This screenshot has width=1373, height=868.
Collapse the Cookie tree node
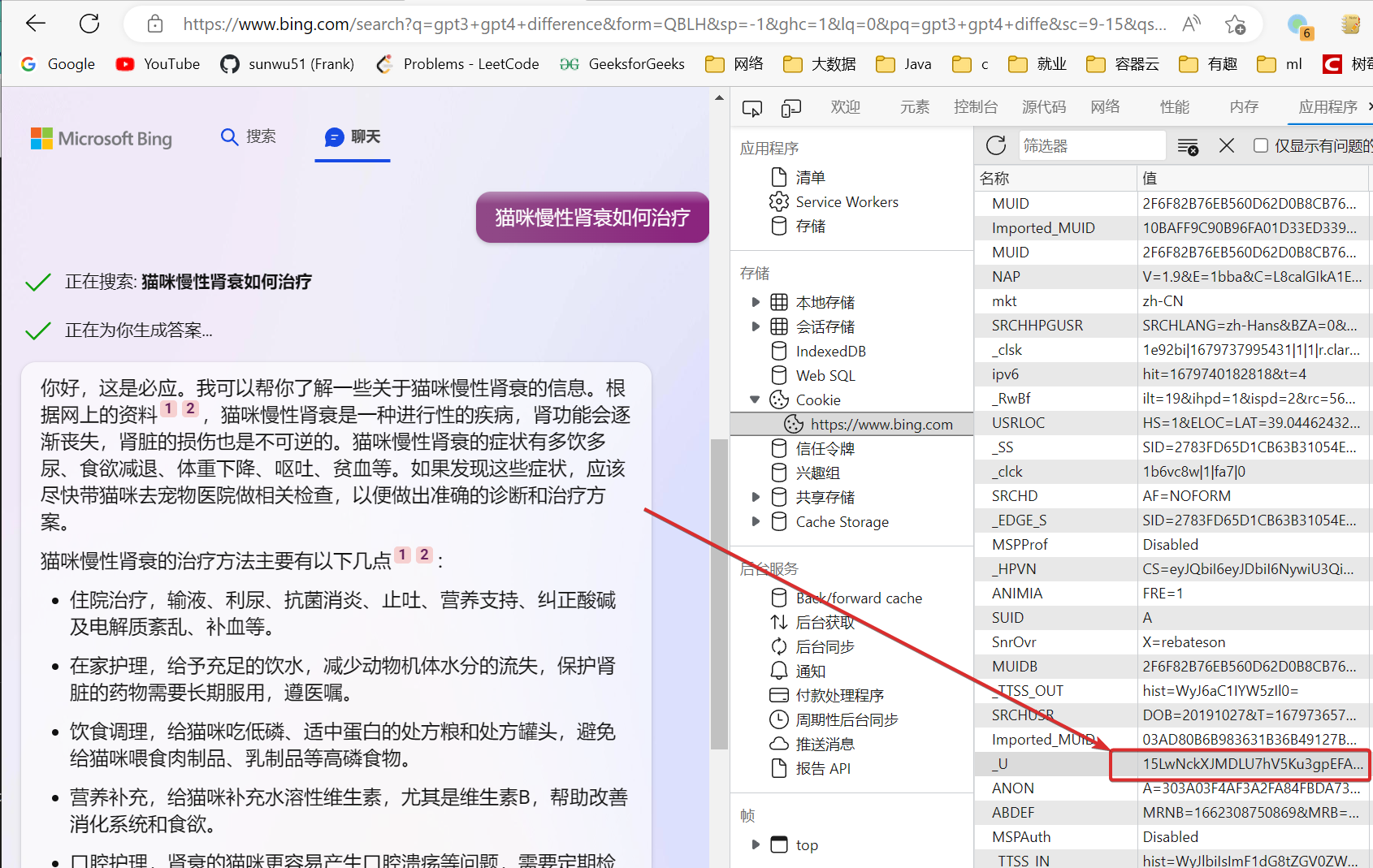(756, 399)
